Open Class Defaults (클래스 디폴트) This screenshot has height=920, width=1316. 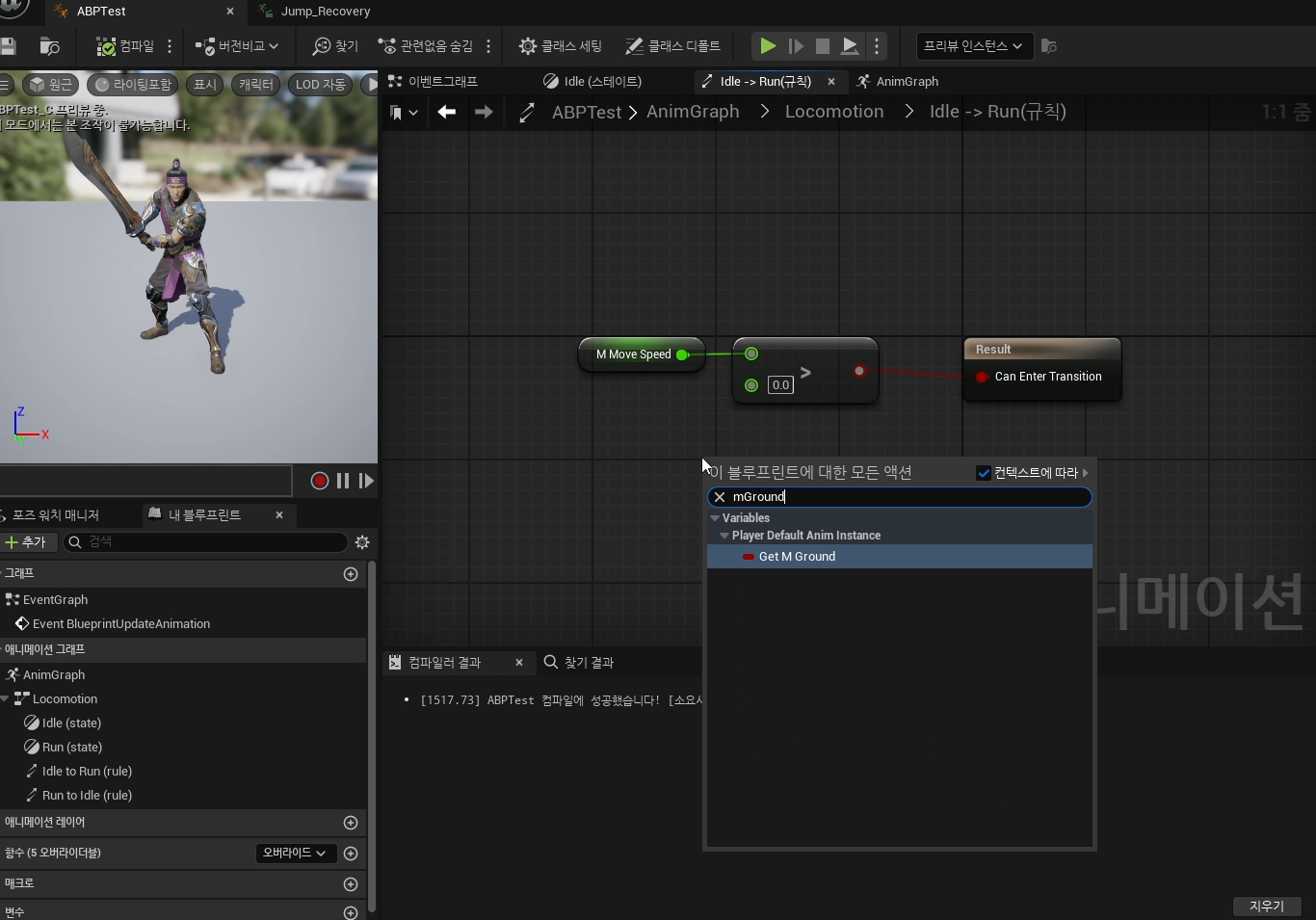672,46
